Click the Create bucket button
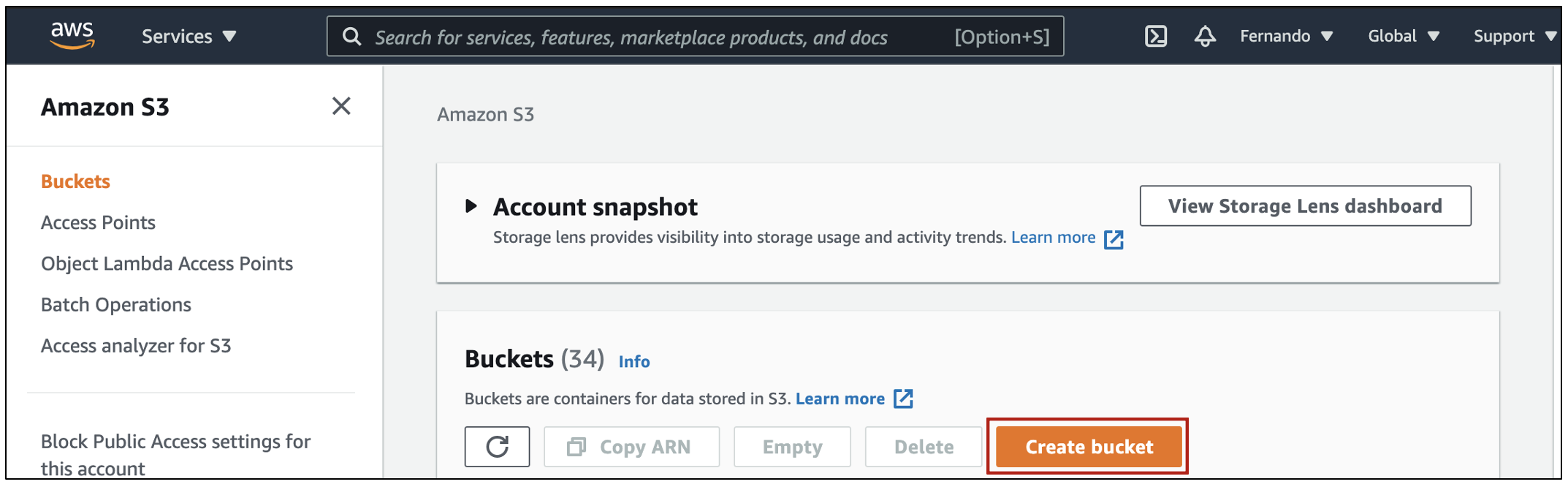Image resolution: width=1568 pixels, height=487 pixels. click(1089, 446)
